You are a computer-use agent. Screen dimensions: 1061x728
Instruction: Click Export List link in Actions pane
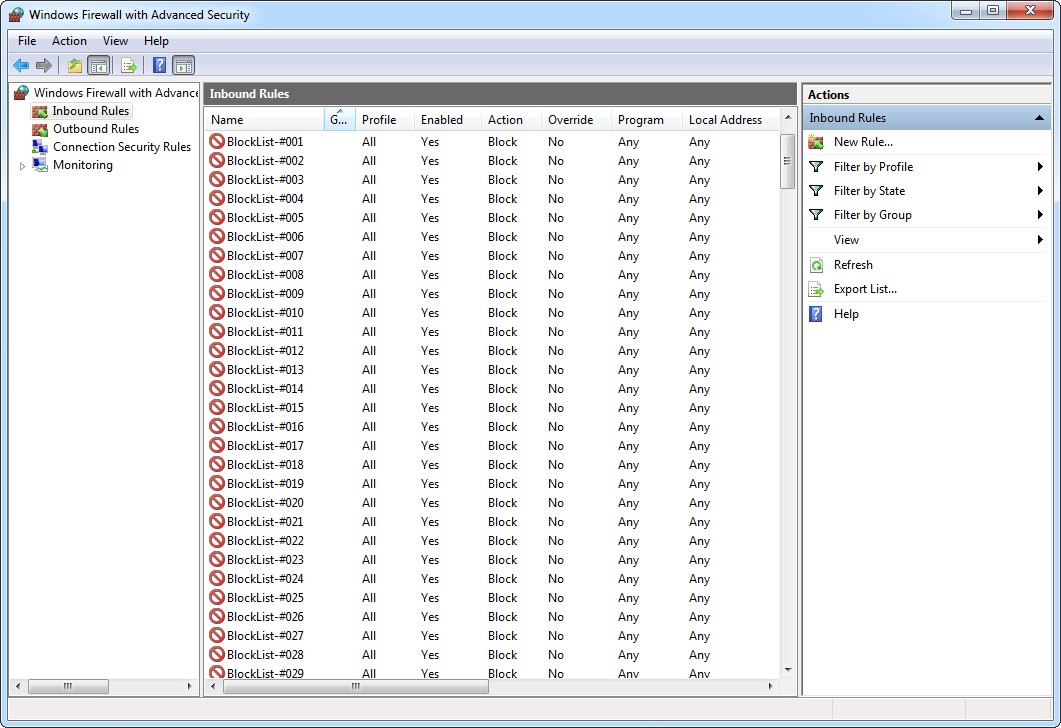point(865,289)
